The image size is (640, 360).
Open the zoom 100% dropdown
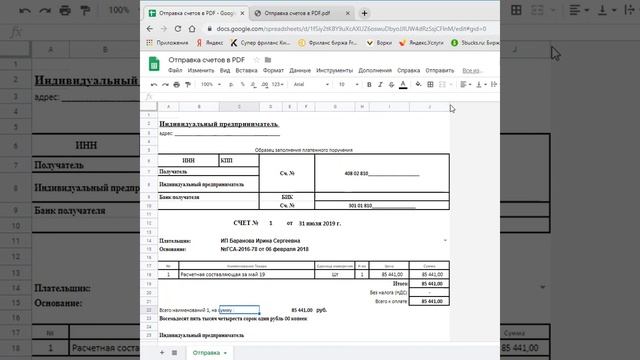tap(211, 84)
